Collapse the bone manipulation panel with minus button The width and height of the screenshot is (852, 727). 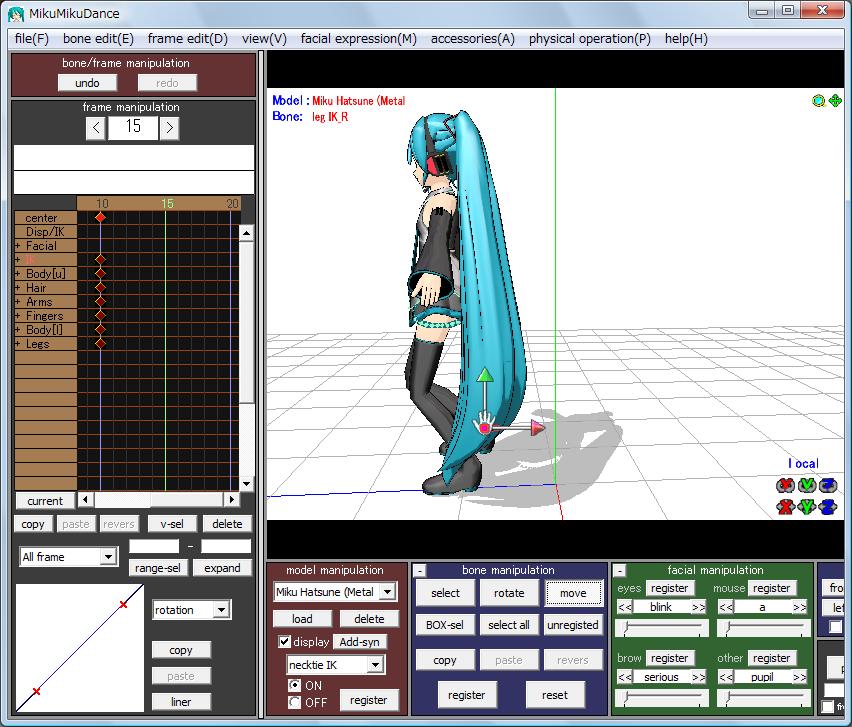click(x=419, y=571)
